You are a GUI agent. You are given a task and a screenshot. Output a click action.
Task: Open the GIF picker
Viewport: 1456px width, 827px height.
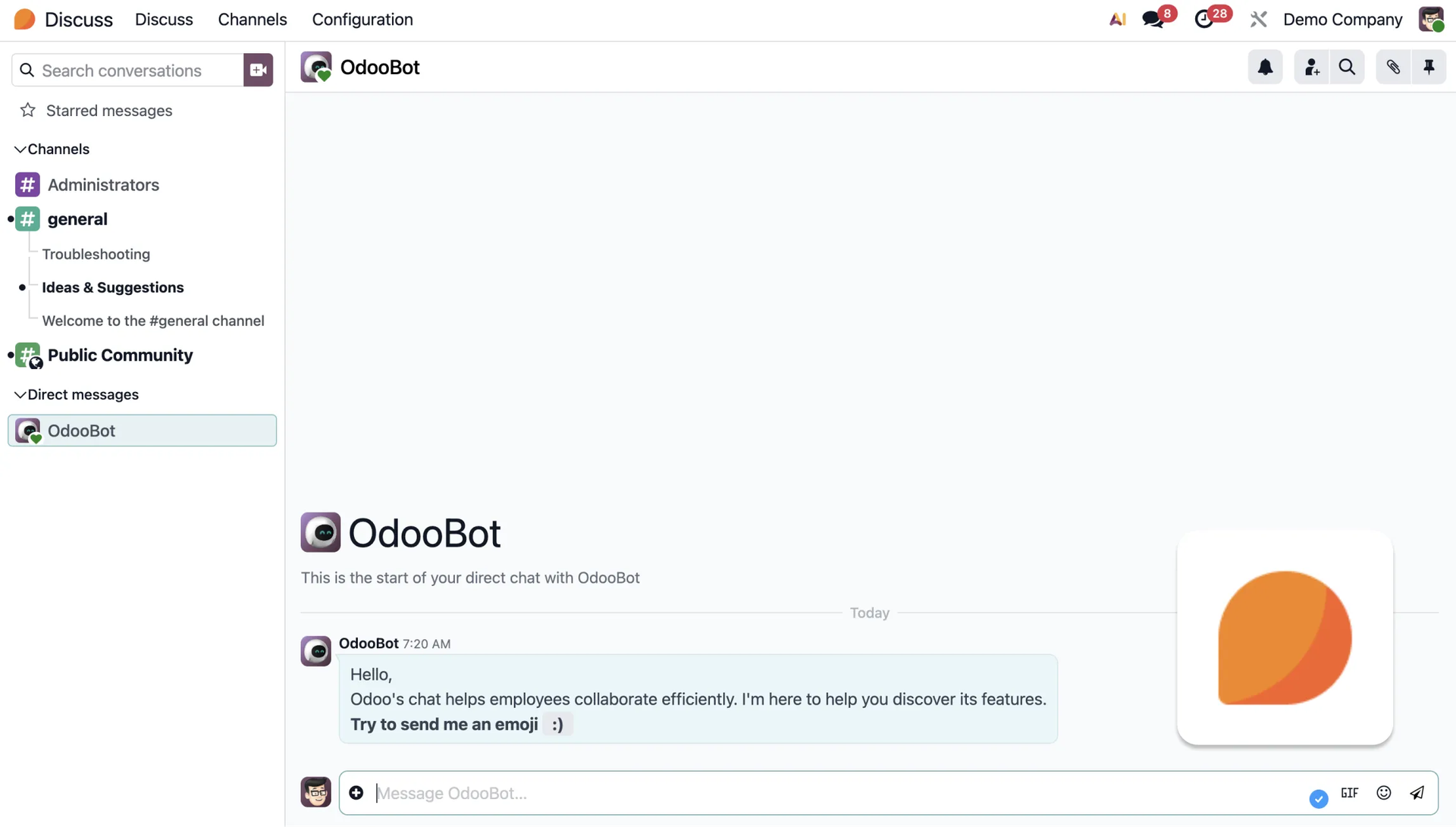[1349, 793]
